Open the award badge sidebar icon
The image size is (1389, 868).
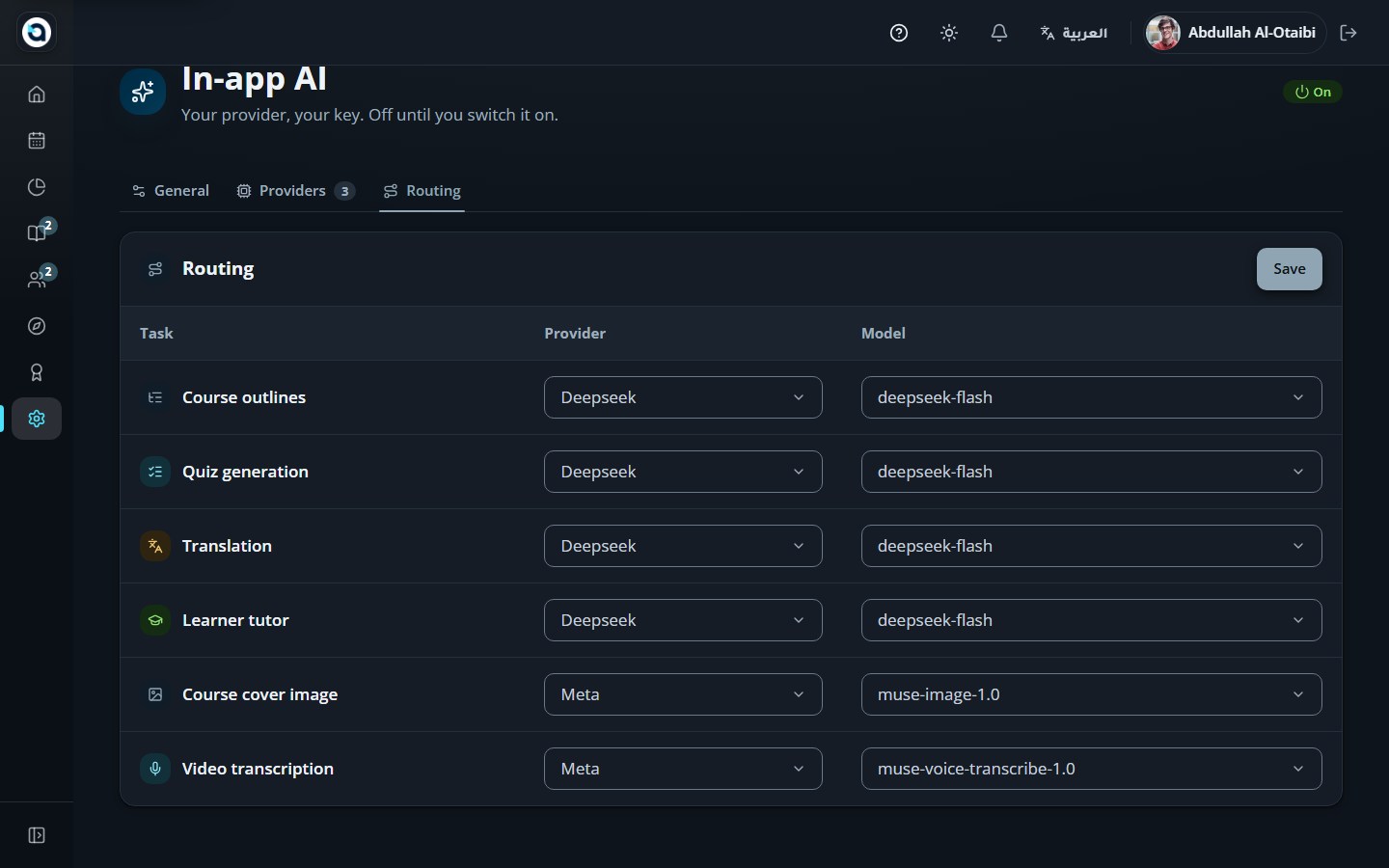coord(37,372)
